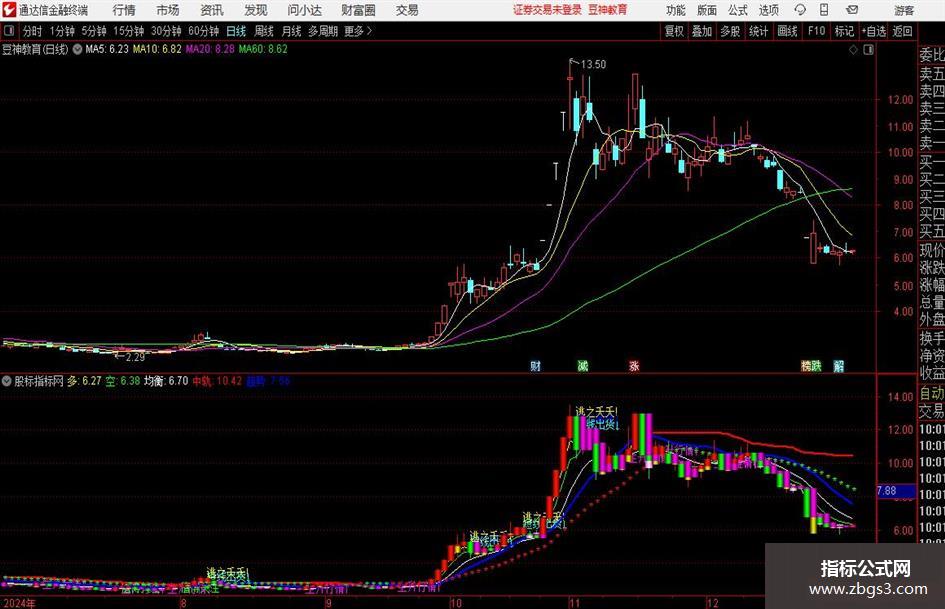This screenshot has height=609, width=945.
Task: Click the 返回 back button
Action: (902, 31)
